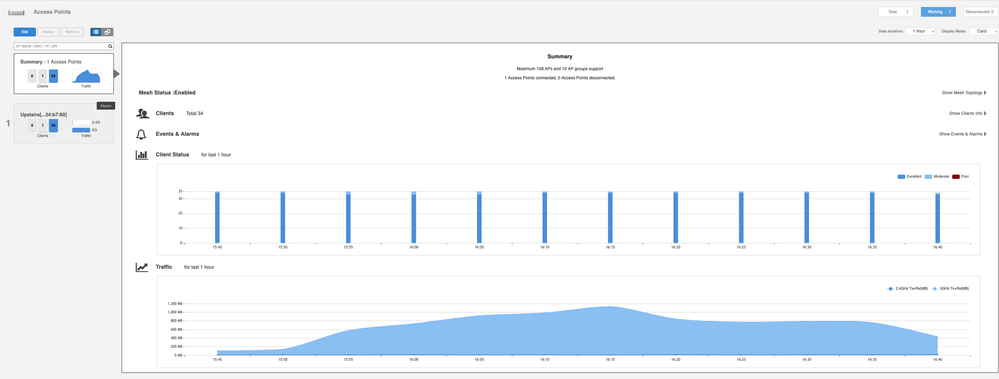
Task: Click Restart button
Action: [48, 32]
